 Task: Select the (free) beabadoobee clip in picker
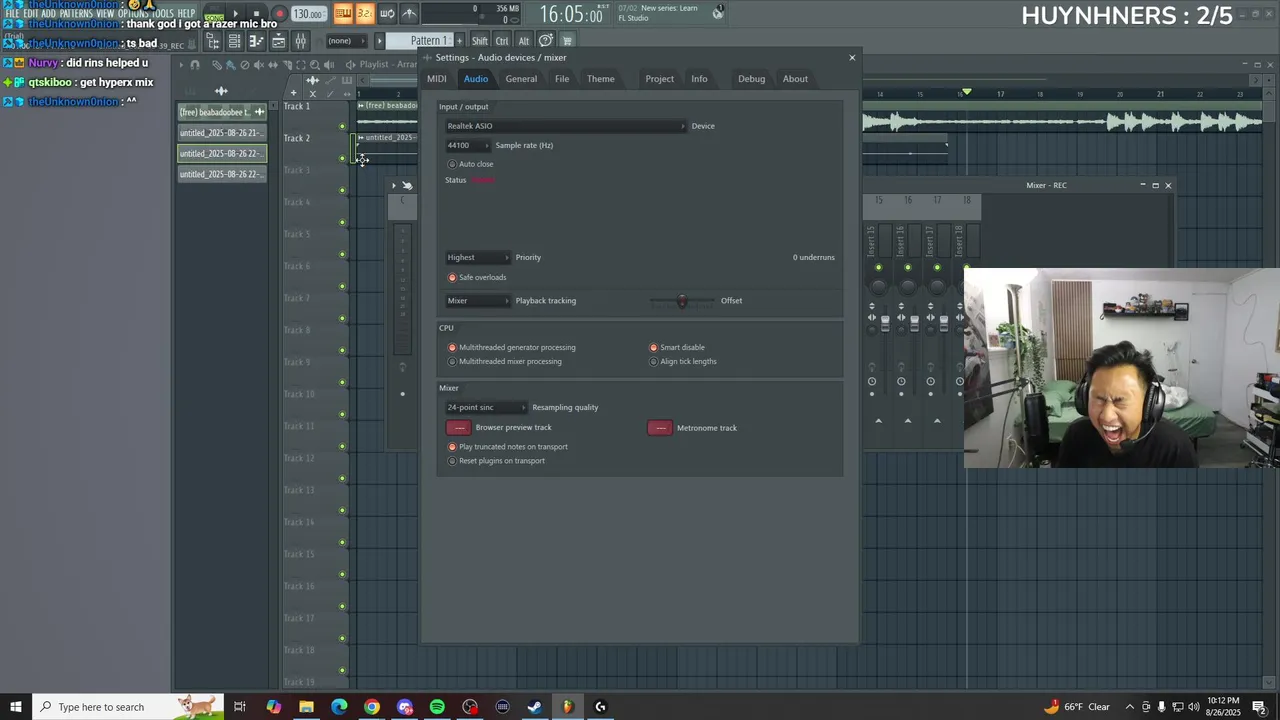point(222,112)
